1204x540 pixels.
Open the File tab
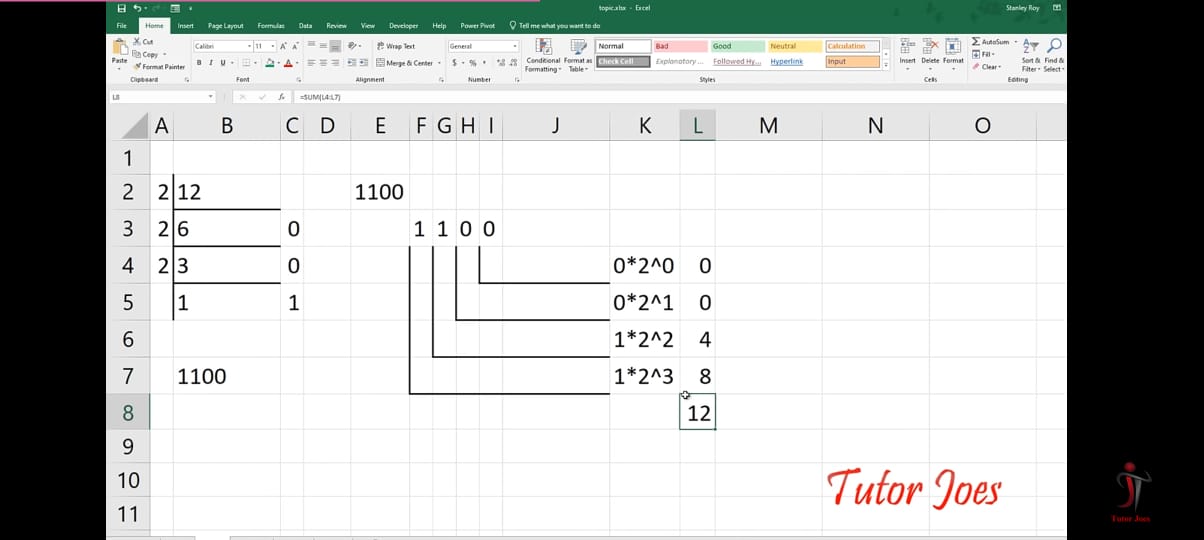pyautogui.click(x=121, y=25)
